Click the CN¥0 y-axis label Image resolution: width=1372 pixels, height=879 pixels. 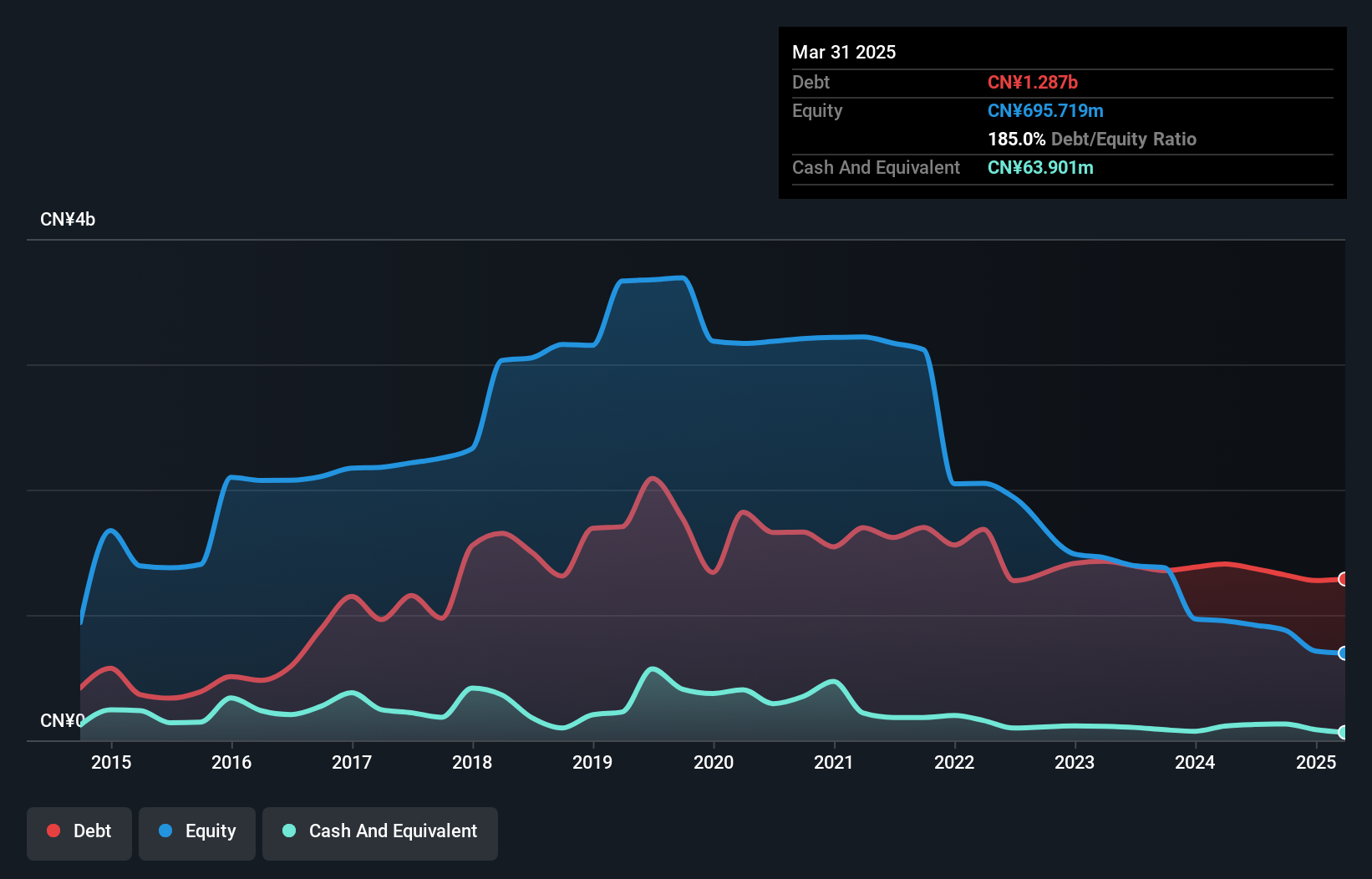tap(63, 720)
